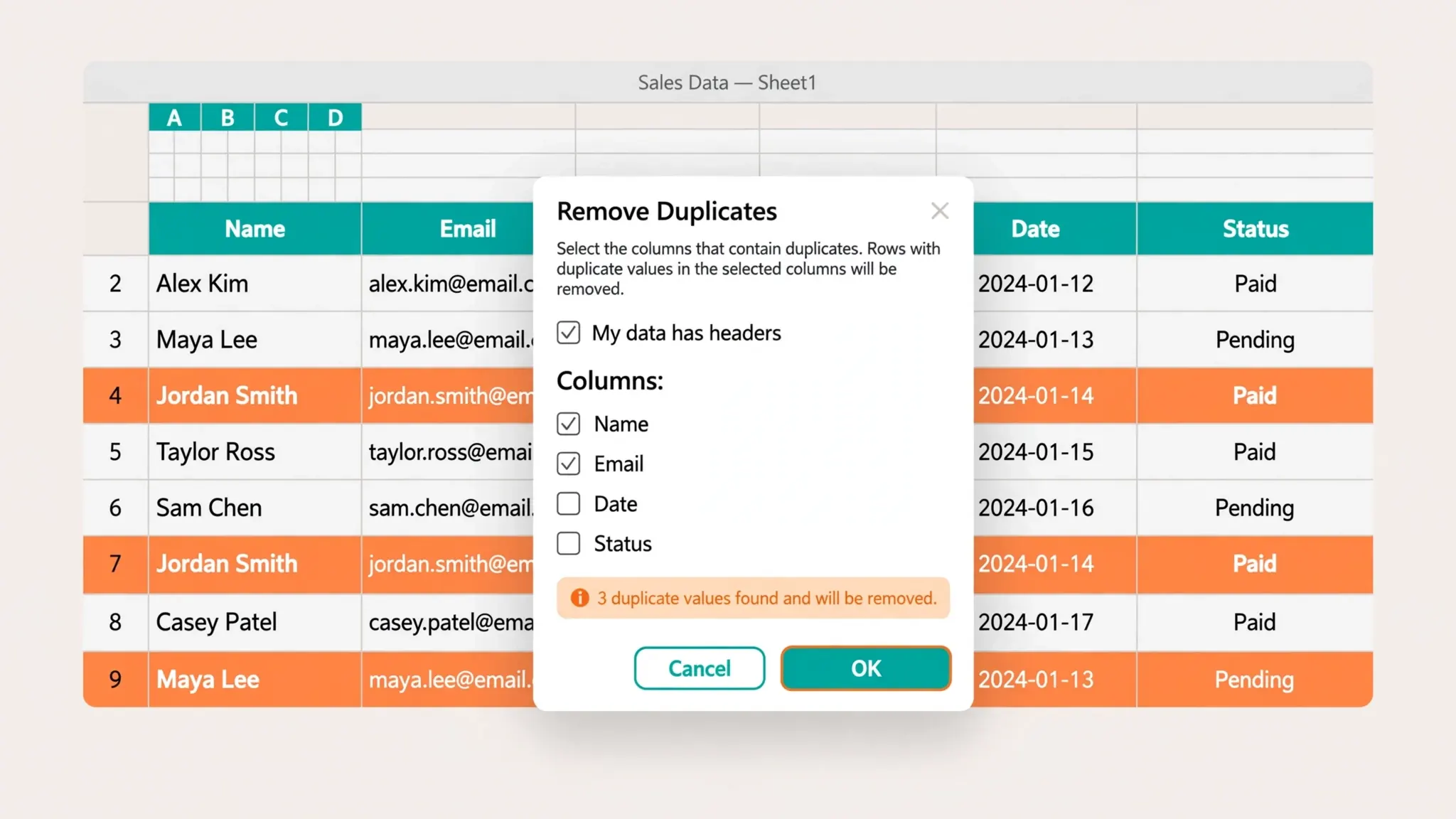The height and width of the screenshot is (819, 1456).
Task: Click the info icon in duplicates warning
Action: 580,598
